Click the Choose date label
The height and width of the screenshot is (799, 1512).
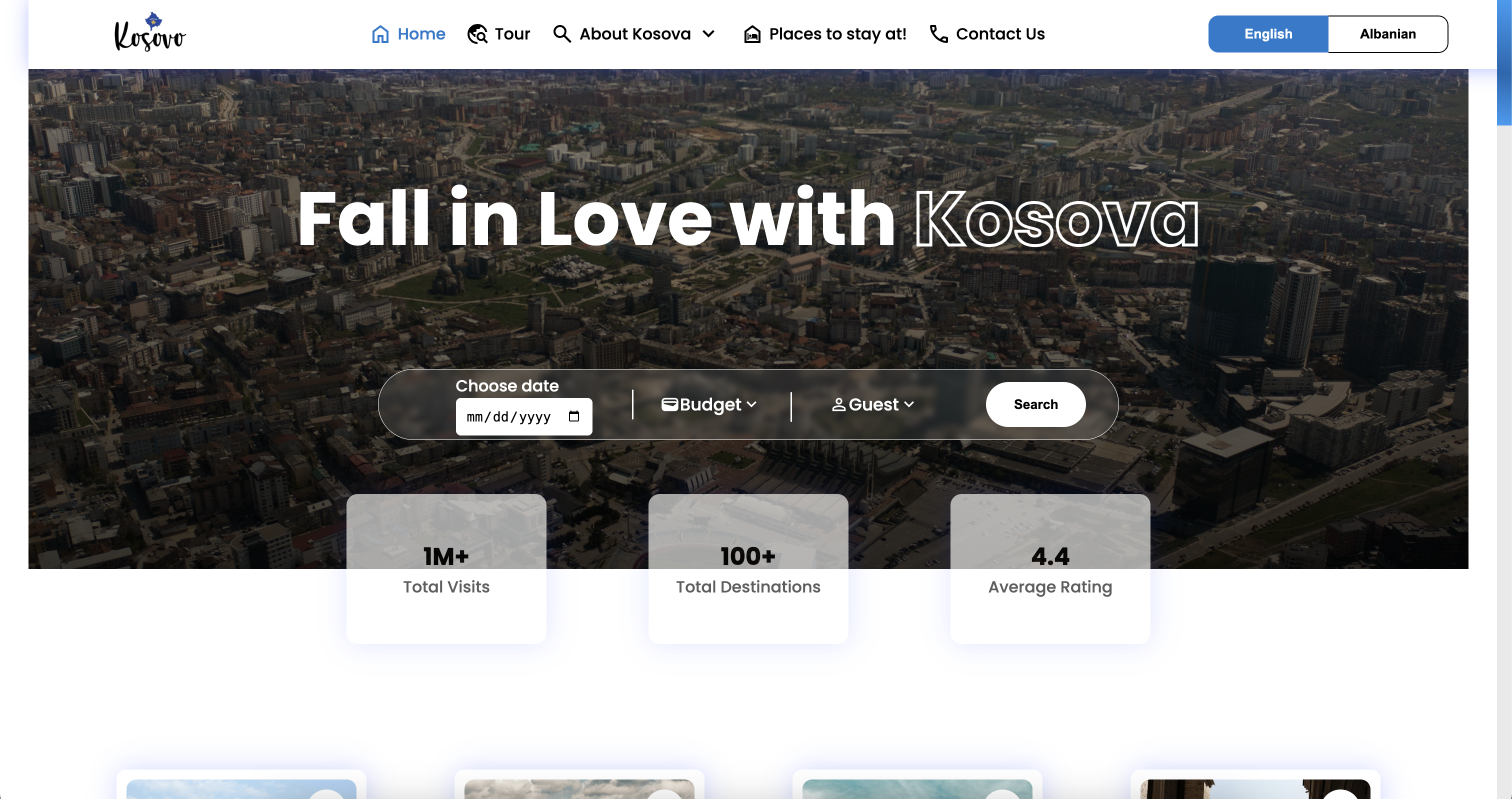507,385
